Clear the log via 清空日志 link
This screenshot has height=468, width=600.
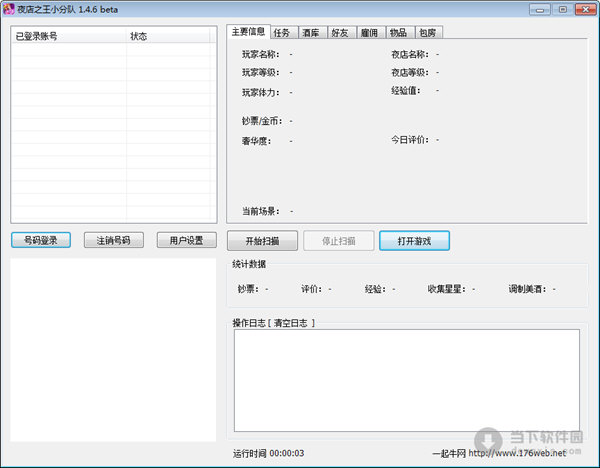tap(291, 323)
